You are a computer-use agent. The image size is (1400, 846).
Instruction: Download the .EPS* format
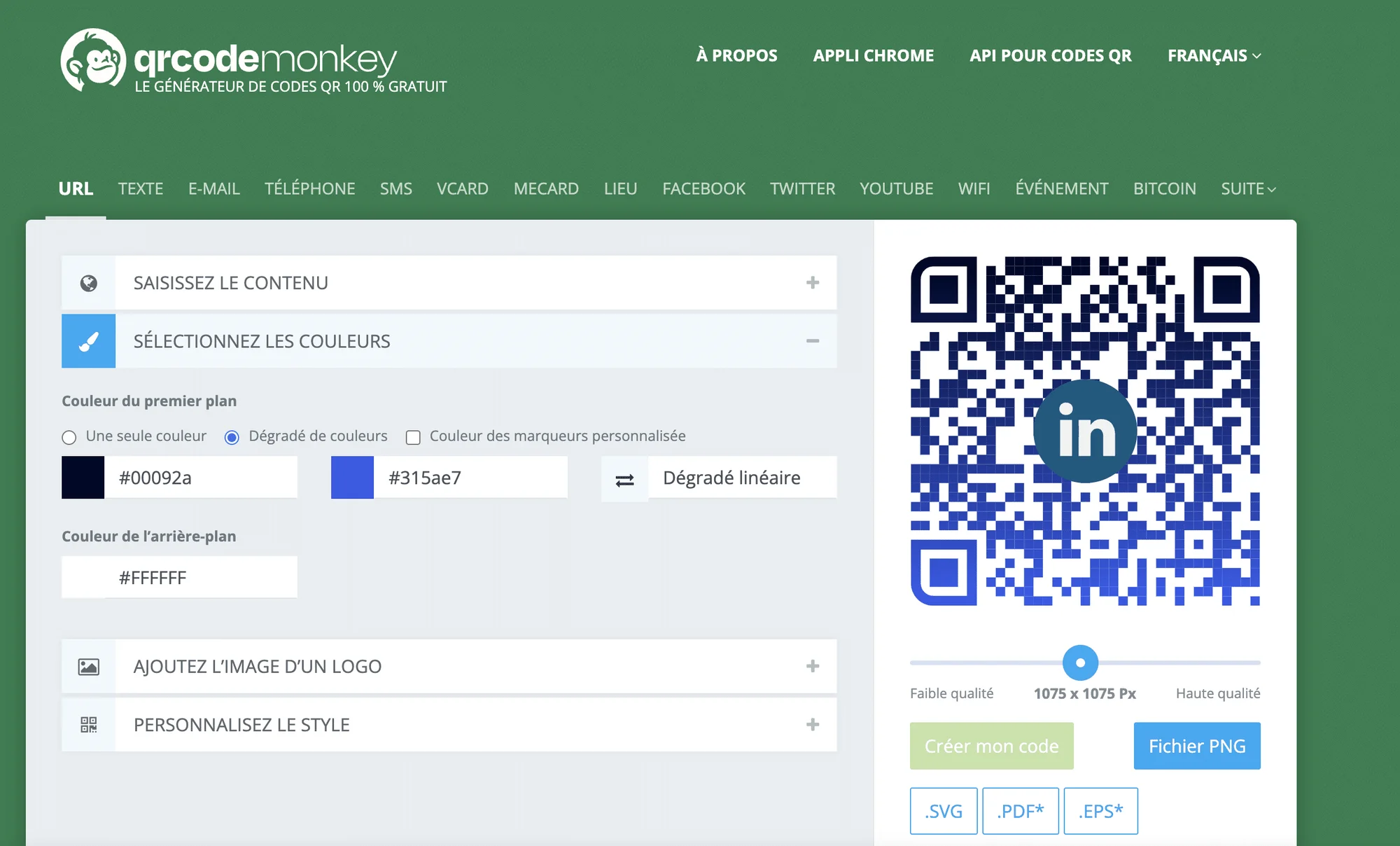coord(1101,811)
